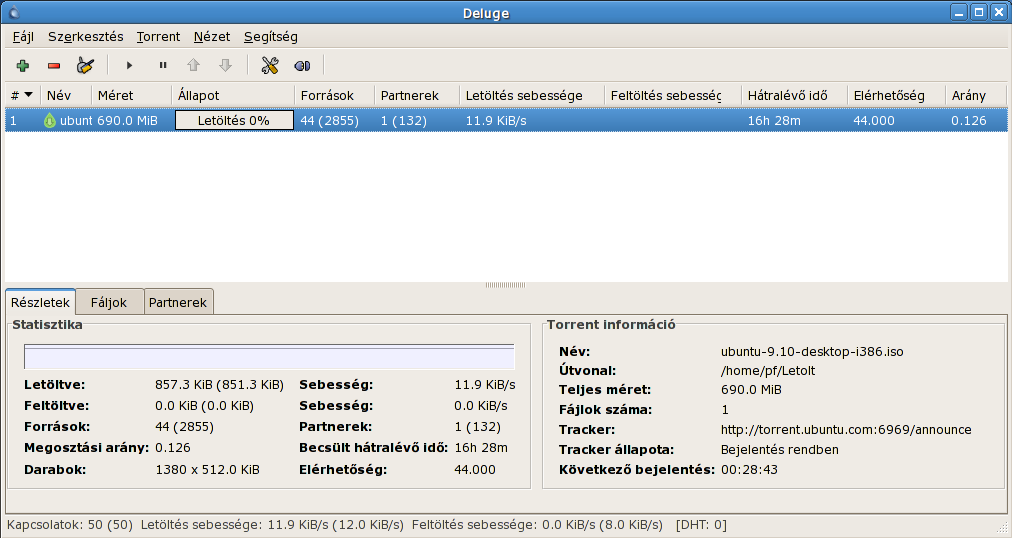Image resolution: width=1012 pixels, height=538 pixels.
Task: Sort the list by Méret column header
Action: (114, 95)
